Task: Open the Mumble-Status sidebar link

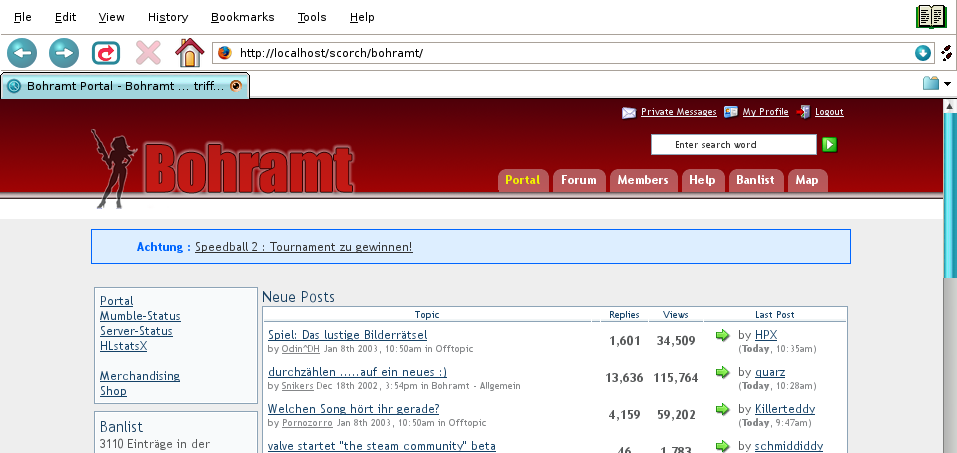Action: click(140, 316)
